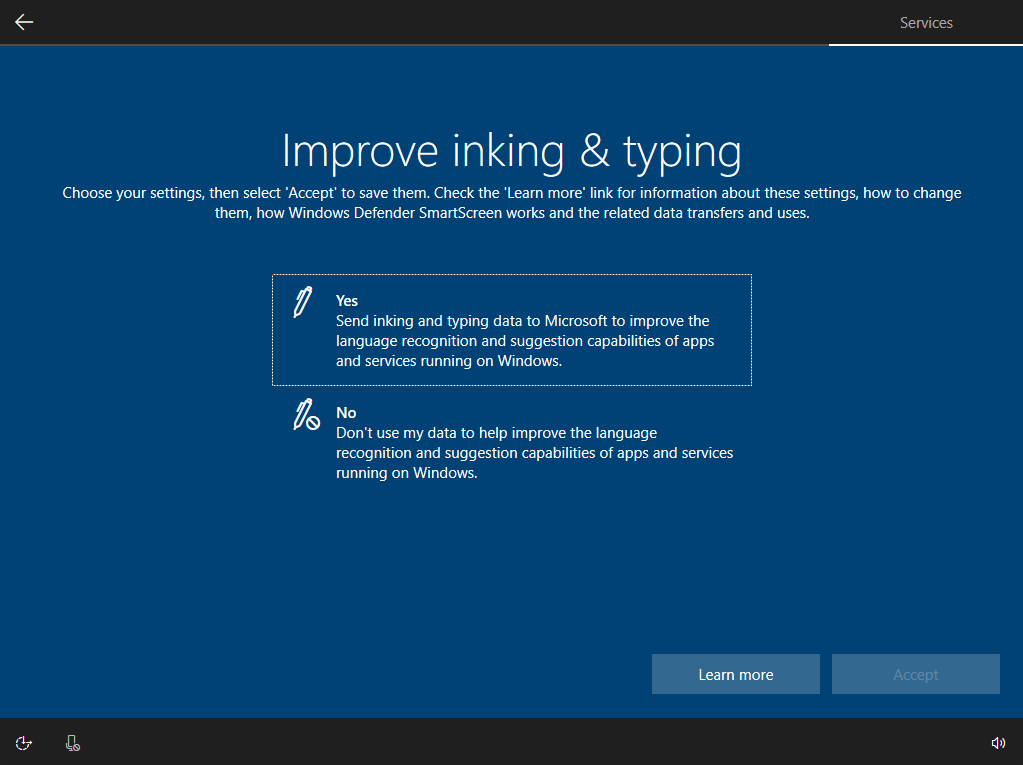Click the pen icon beside Yes

click(303, 302)
